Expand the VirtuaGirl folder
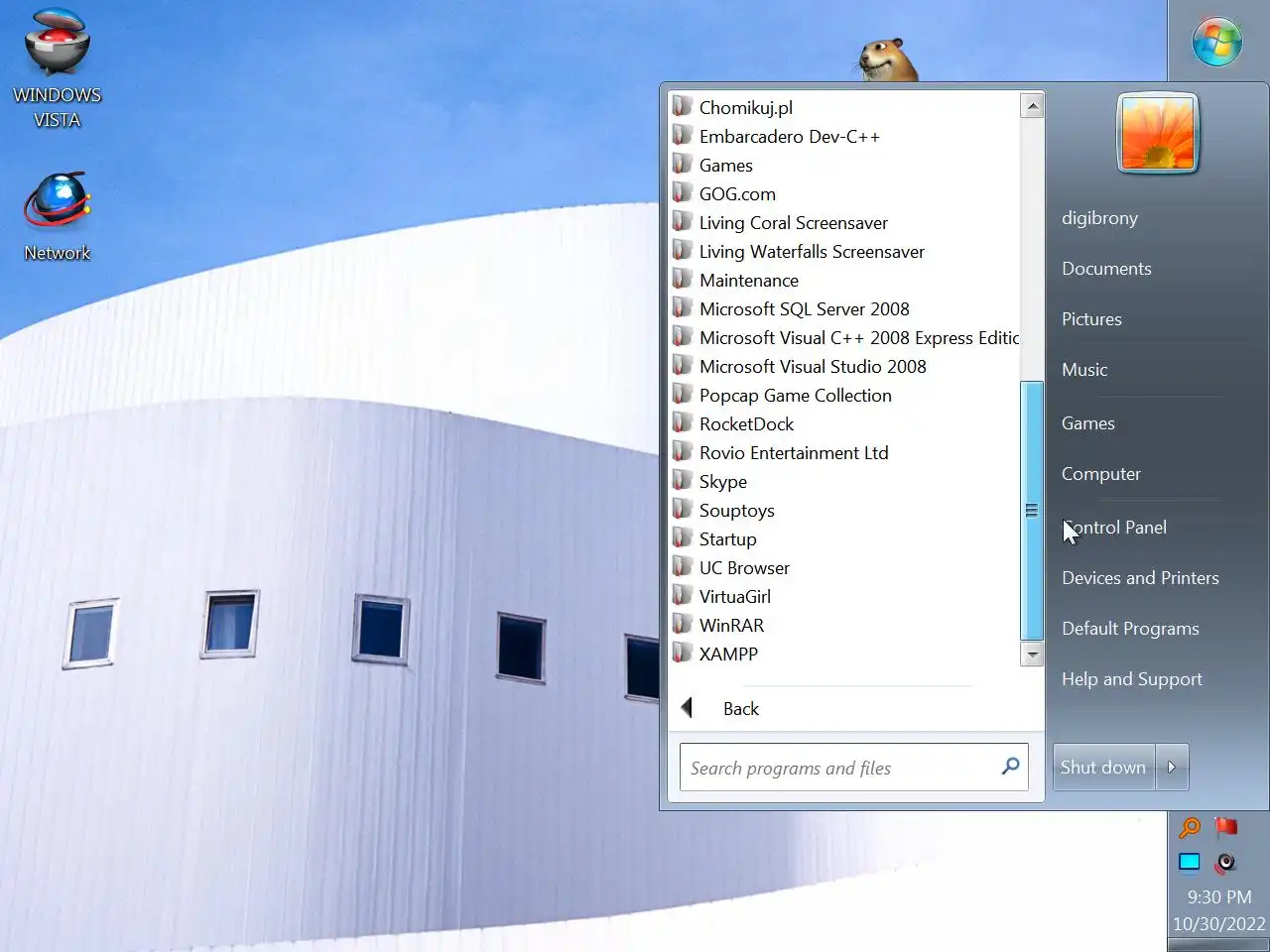The image size is (1270, 952). 844,596
